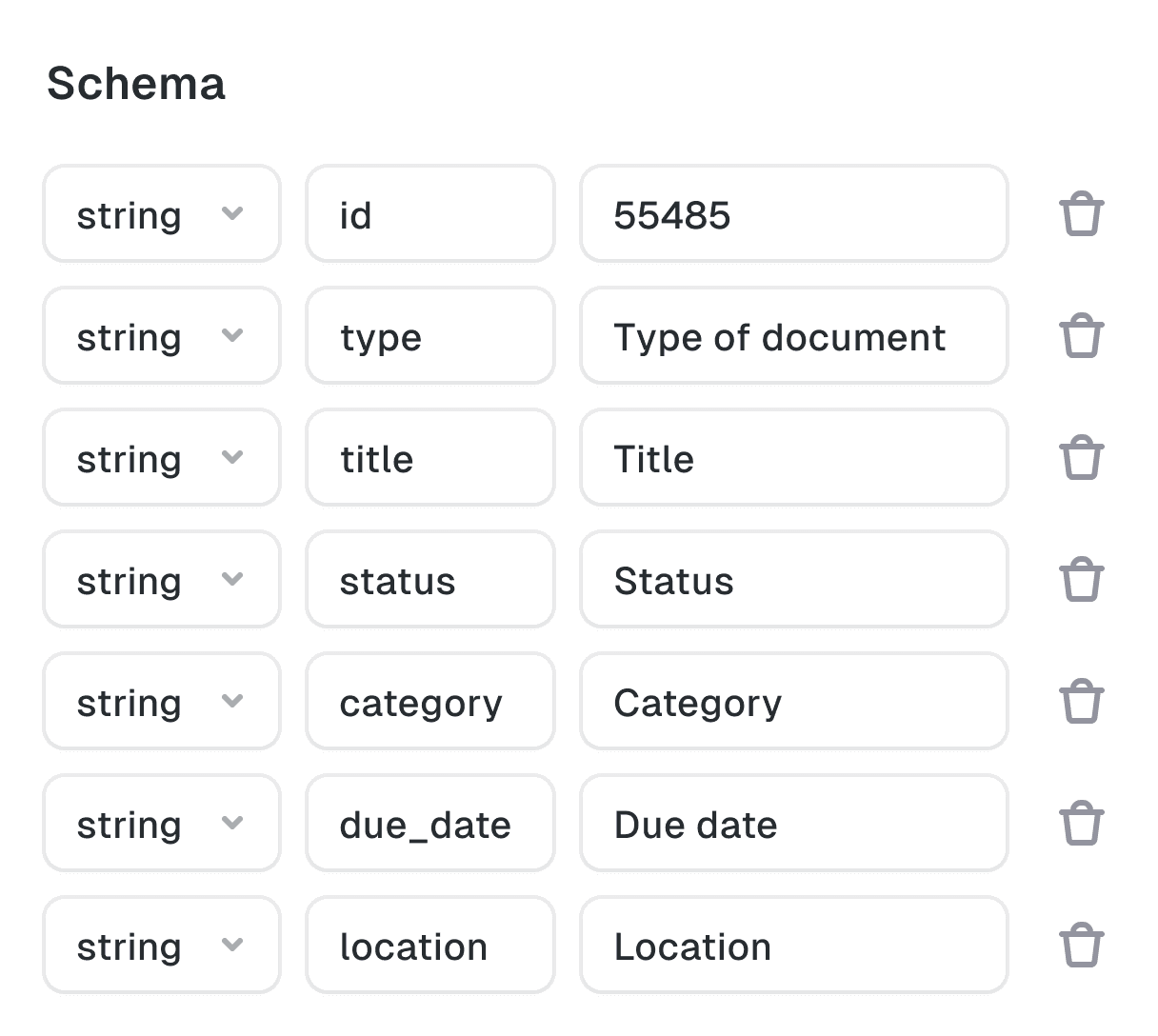Click the Location description field

pyautogui.click(x=793, y=946)
